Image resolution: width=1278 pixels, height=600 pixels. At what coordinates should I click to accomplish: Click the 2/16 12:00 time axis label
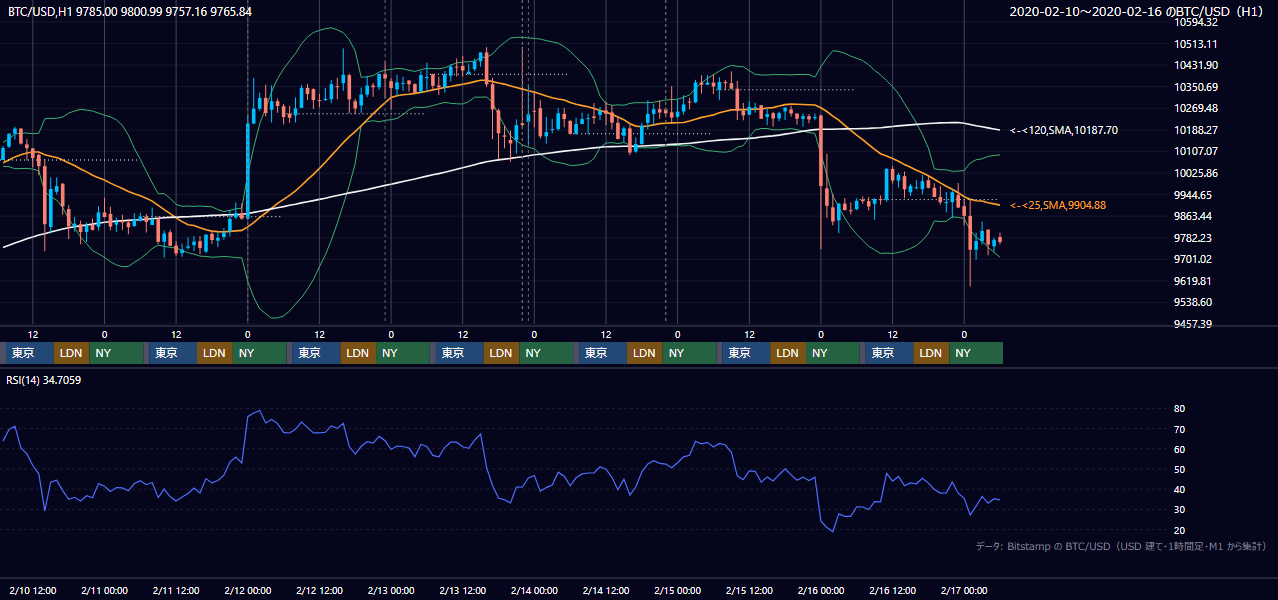click(892, 590)
